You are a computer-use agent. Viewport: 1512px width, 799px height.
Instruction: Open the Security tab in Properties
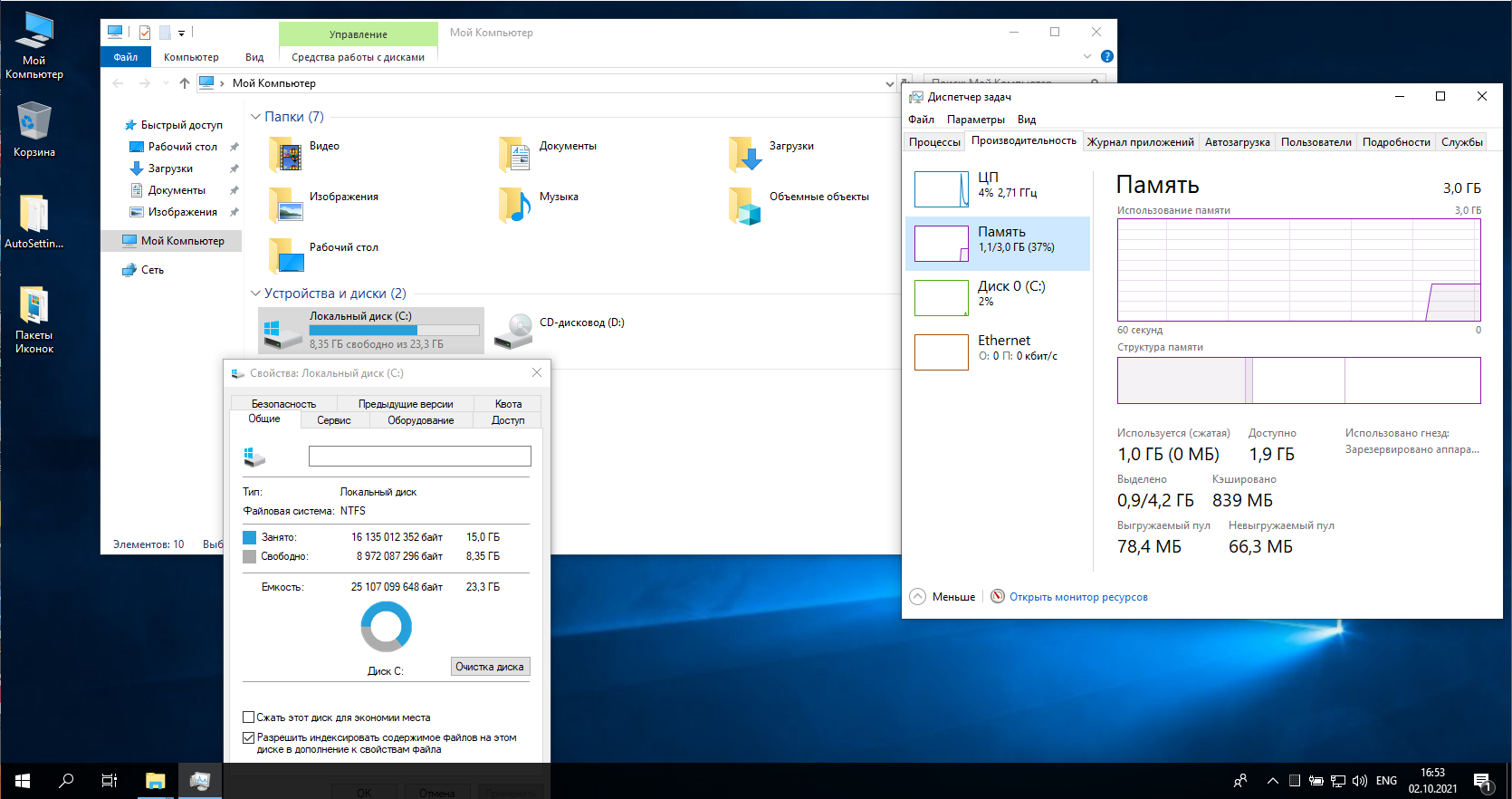click(x=283, y=404)
